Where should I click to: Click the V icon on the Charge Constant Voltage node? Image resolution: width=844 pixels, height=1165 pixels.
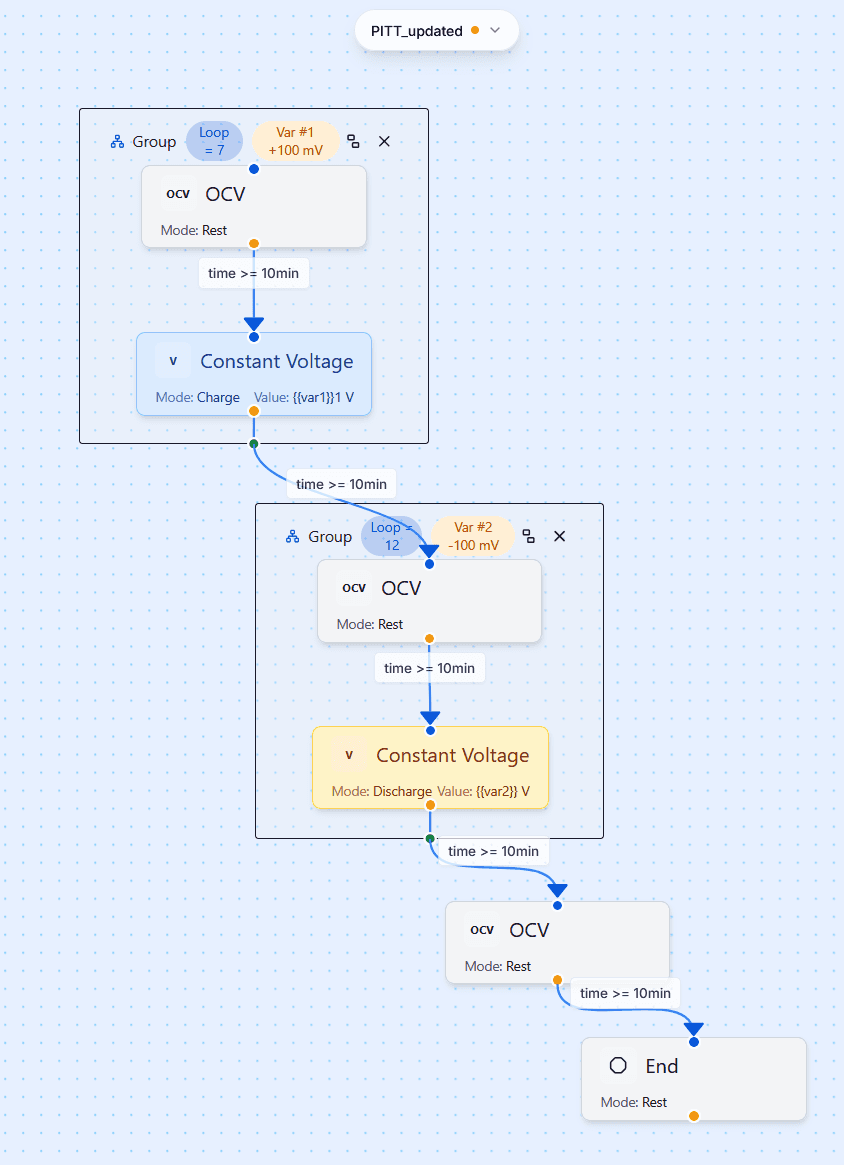coord(172,359)
